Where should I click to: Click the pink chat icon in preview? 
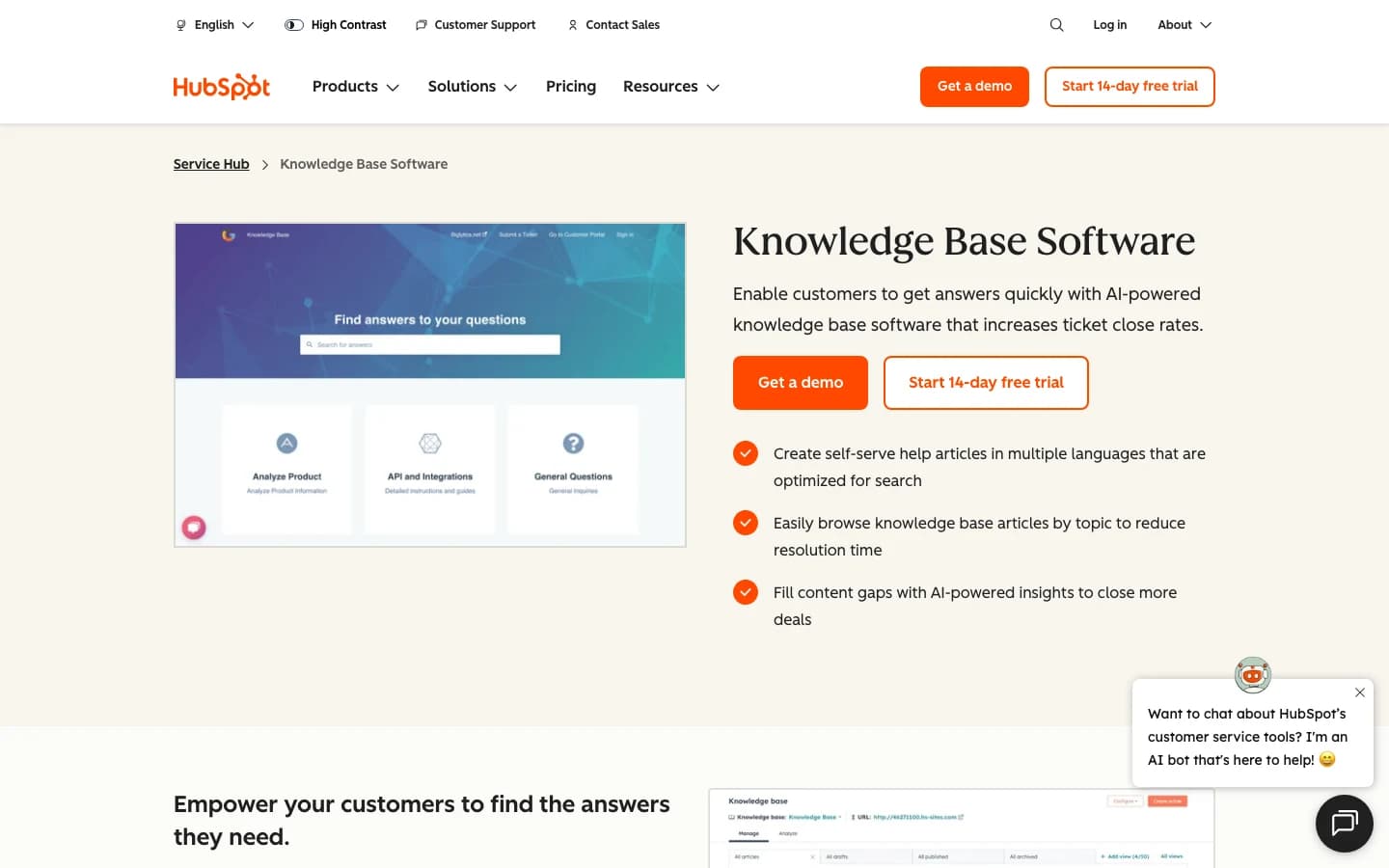[194, 527]
